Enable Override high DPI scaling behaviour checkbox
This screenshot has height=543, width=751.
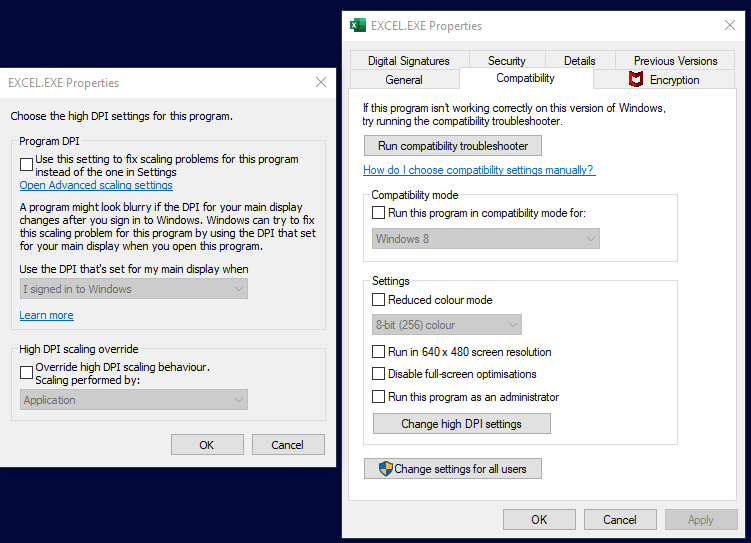pos(26,373)
